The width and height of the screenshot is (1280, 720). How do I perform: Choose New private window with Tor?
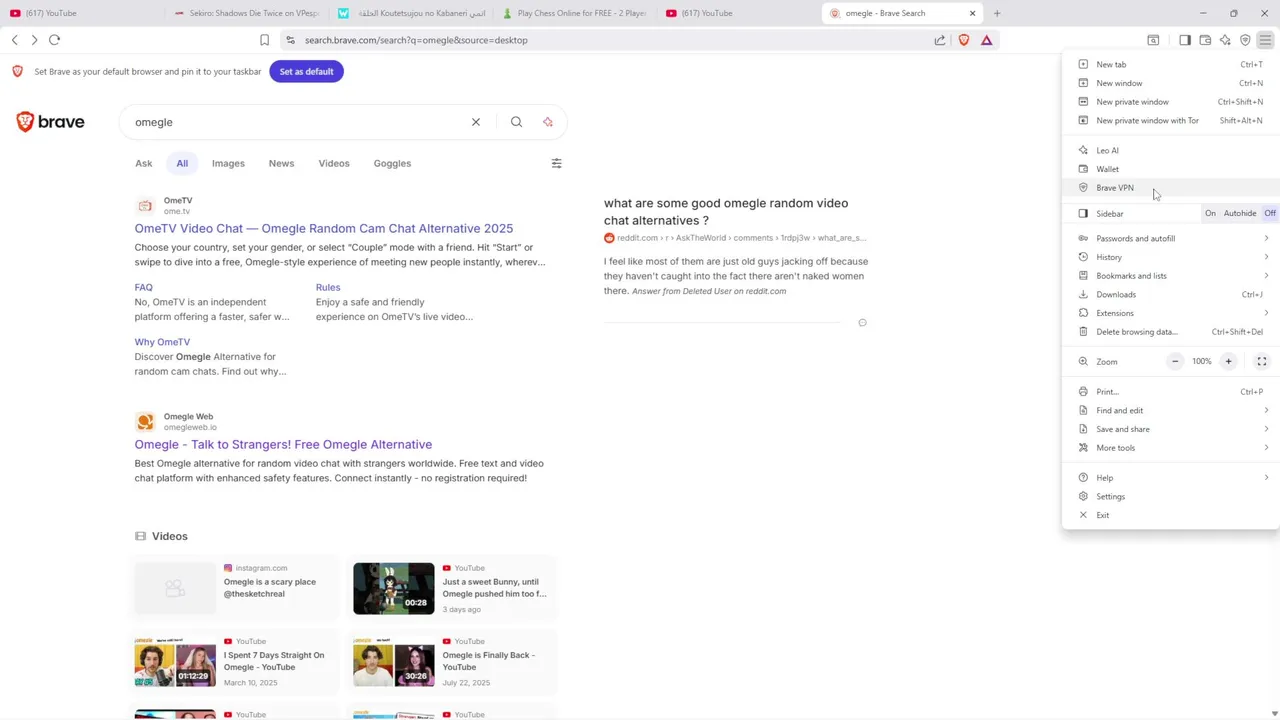tap(1171, 120)
